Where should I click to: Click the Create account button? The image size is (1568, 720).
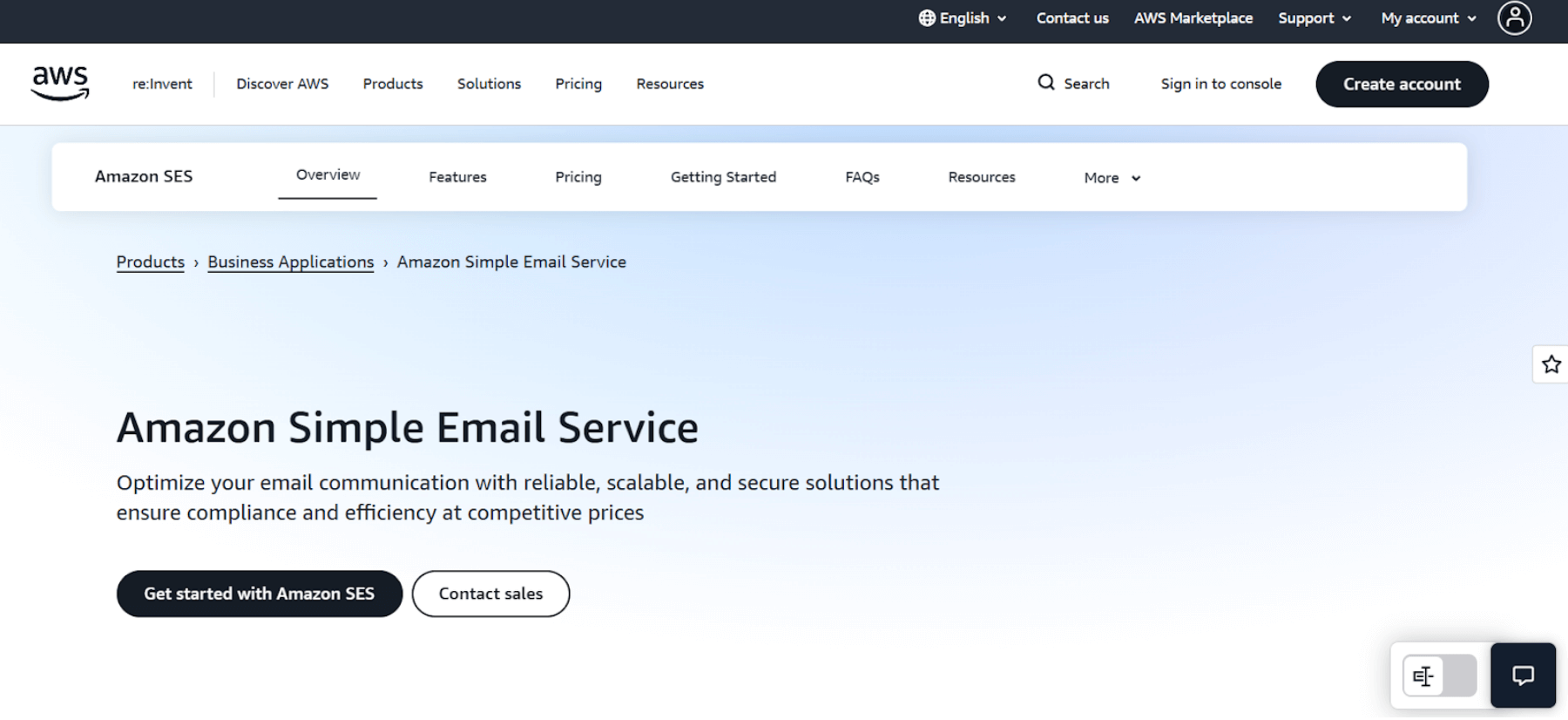tap(1401, 85)
